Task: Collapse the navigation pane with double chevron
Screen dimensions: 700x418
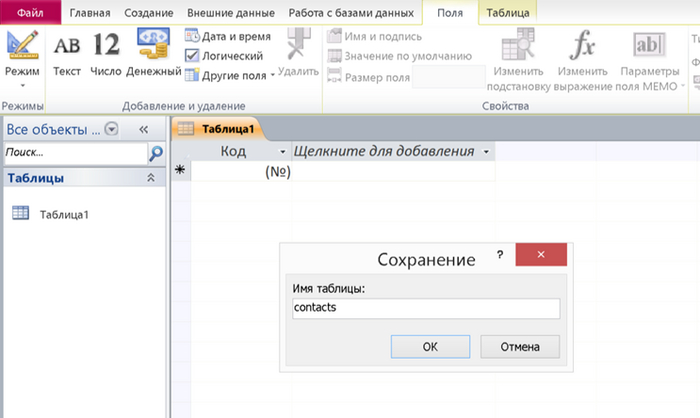Action: click(143, 129)
